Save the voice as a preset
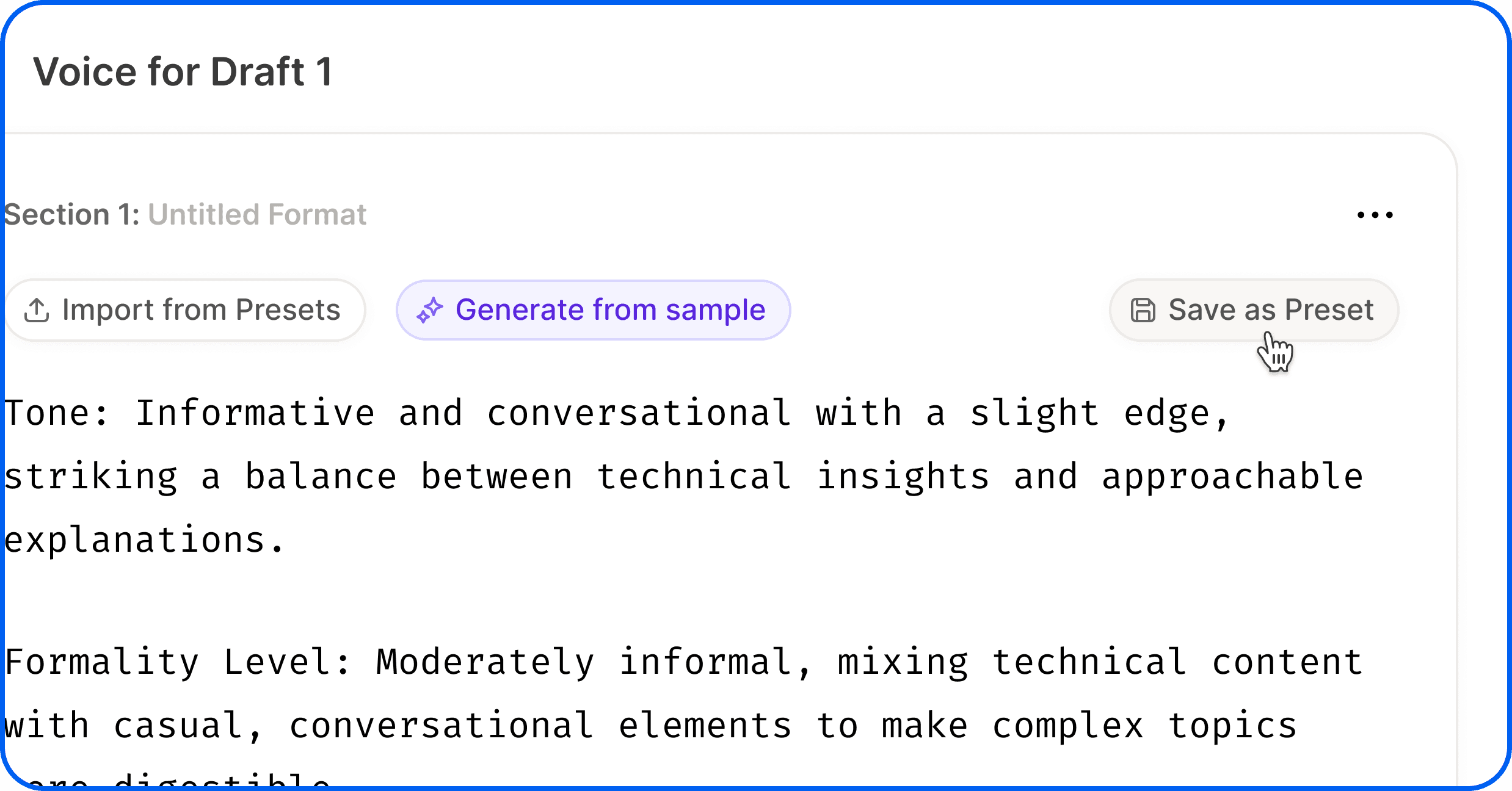The image size is (1512, 791). (x=1254, y=310)
